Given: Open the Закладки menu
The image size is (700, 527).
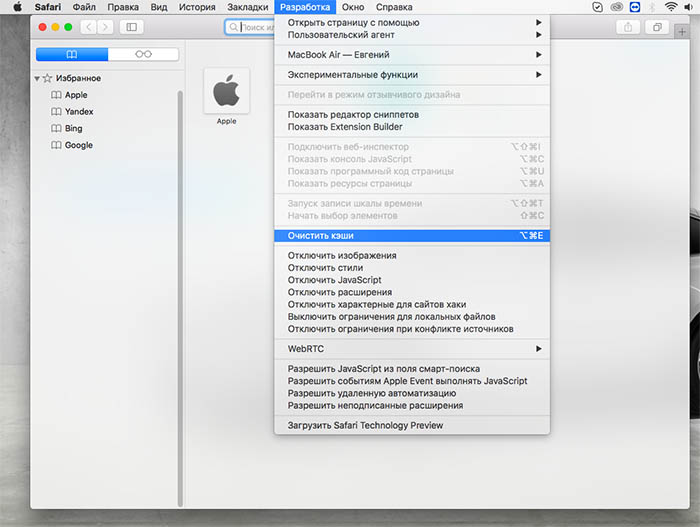Looking at the screenshot, I should [248, 7].
